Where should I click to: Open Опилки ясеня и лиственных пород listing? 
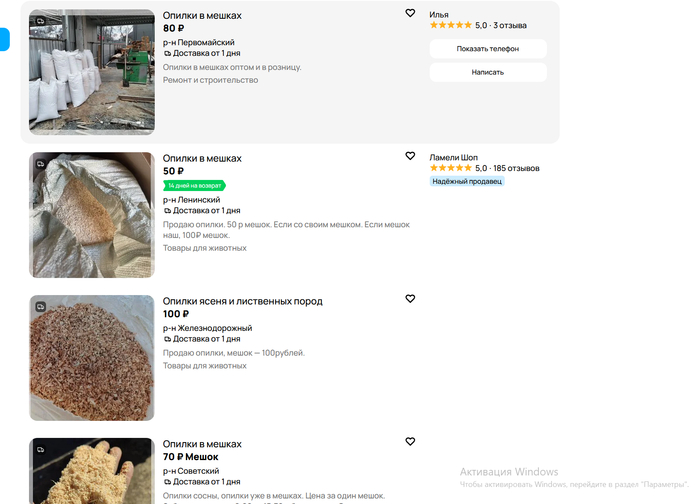pos(242,301)
